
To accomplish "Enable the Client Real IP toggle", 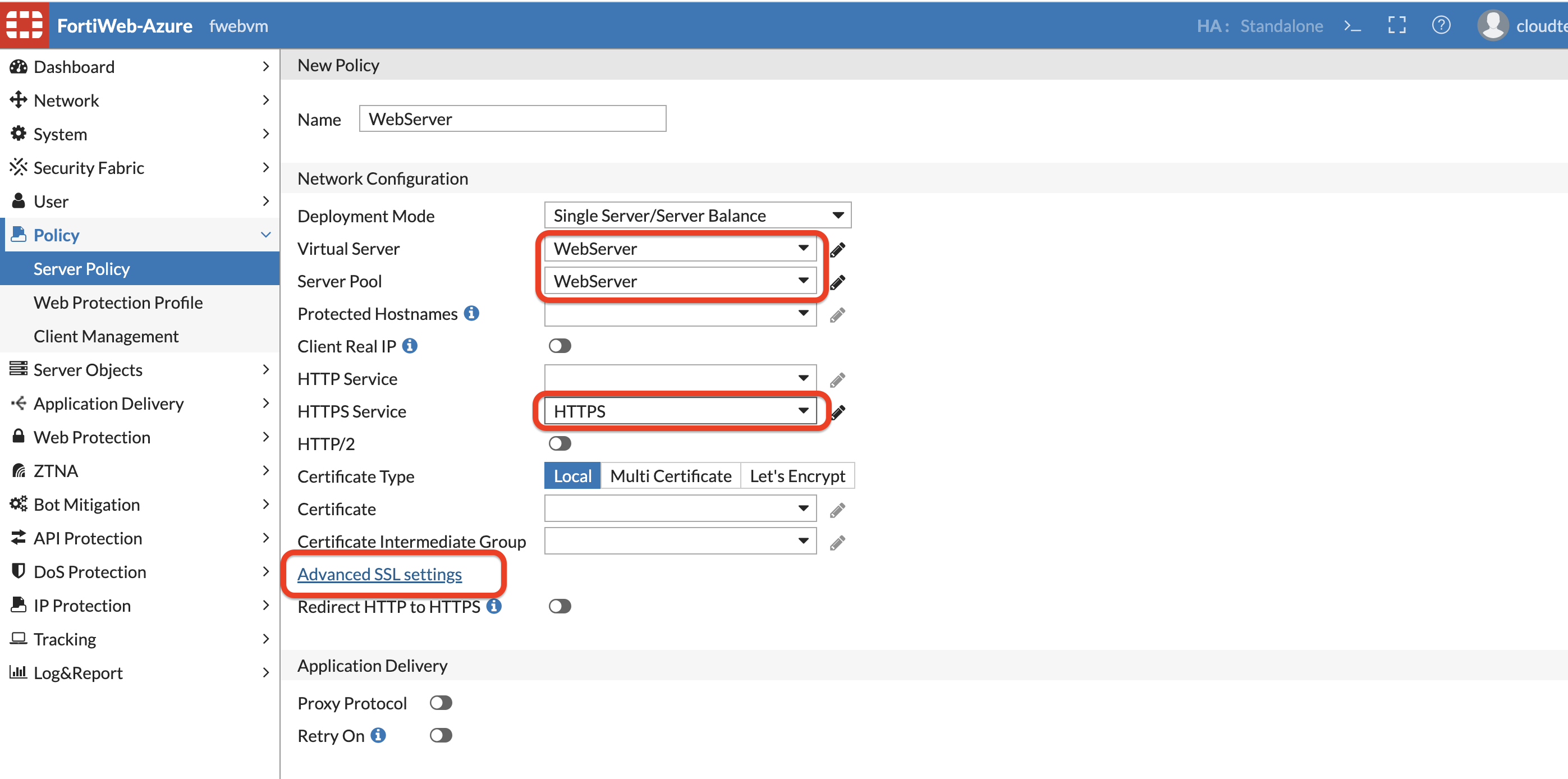I will [560, 346].
